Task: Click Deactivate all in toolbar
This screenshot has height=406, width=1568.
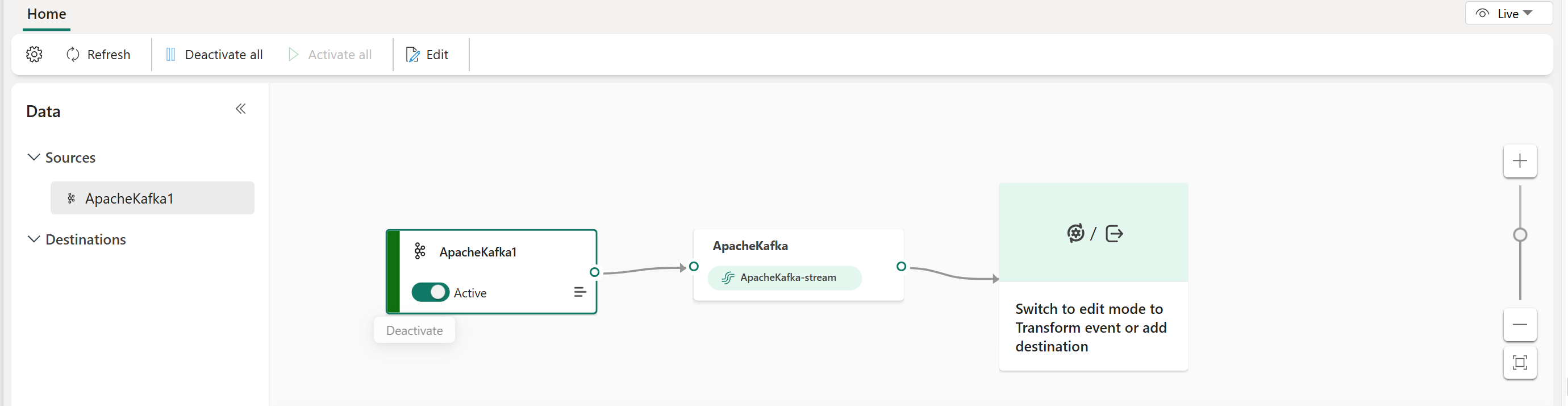Action: (214, 55)
